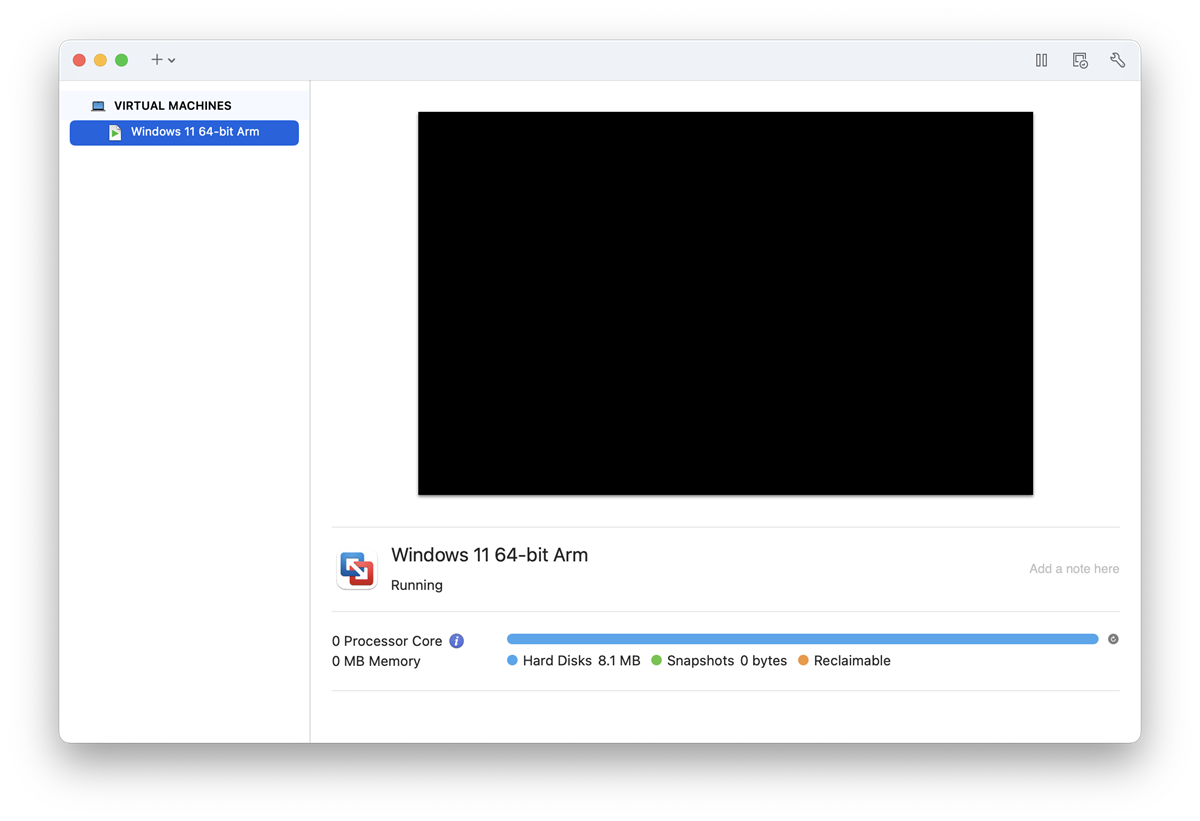Open the black VM screen preview
This screenshot has height=821, width=1200.
pos(725,303)
